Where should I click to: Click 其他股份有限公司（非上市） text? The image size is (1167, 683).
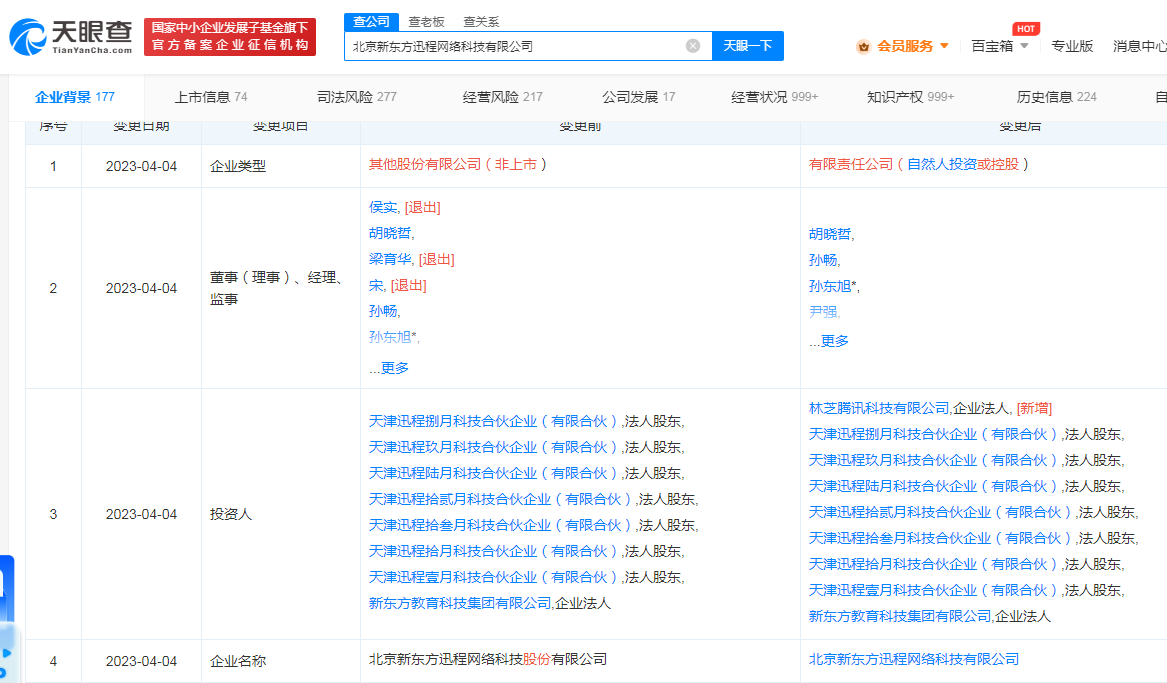[x=458, y=164]
